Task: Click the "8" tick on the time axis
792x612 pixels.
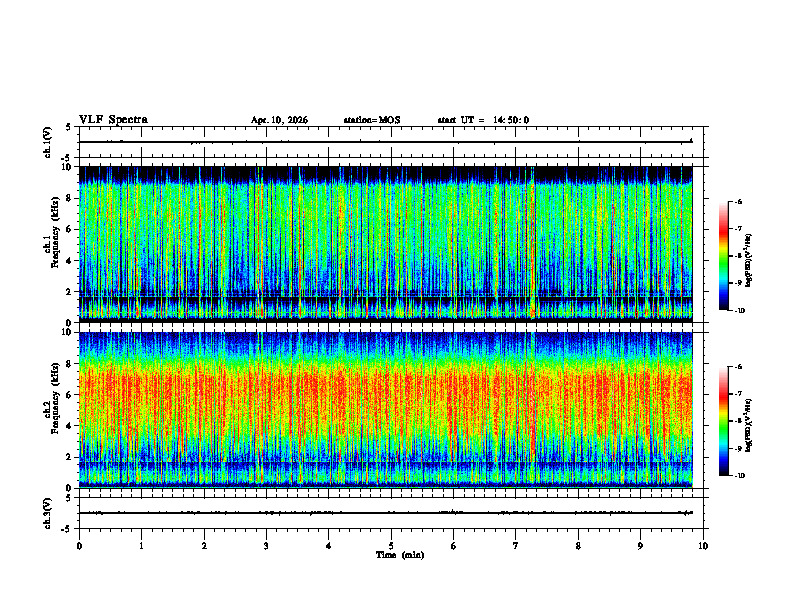Action: click(x=578, y=546)
